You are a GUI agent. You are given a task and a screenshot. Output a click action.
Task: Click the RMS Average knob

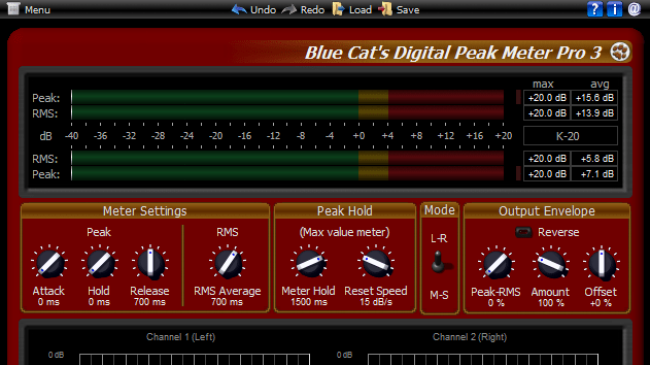[x=227, y=263]
